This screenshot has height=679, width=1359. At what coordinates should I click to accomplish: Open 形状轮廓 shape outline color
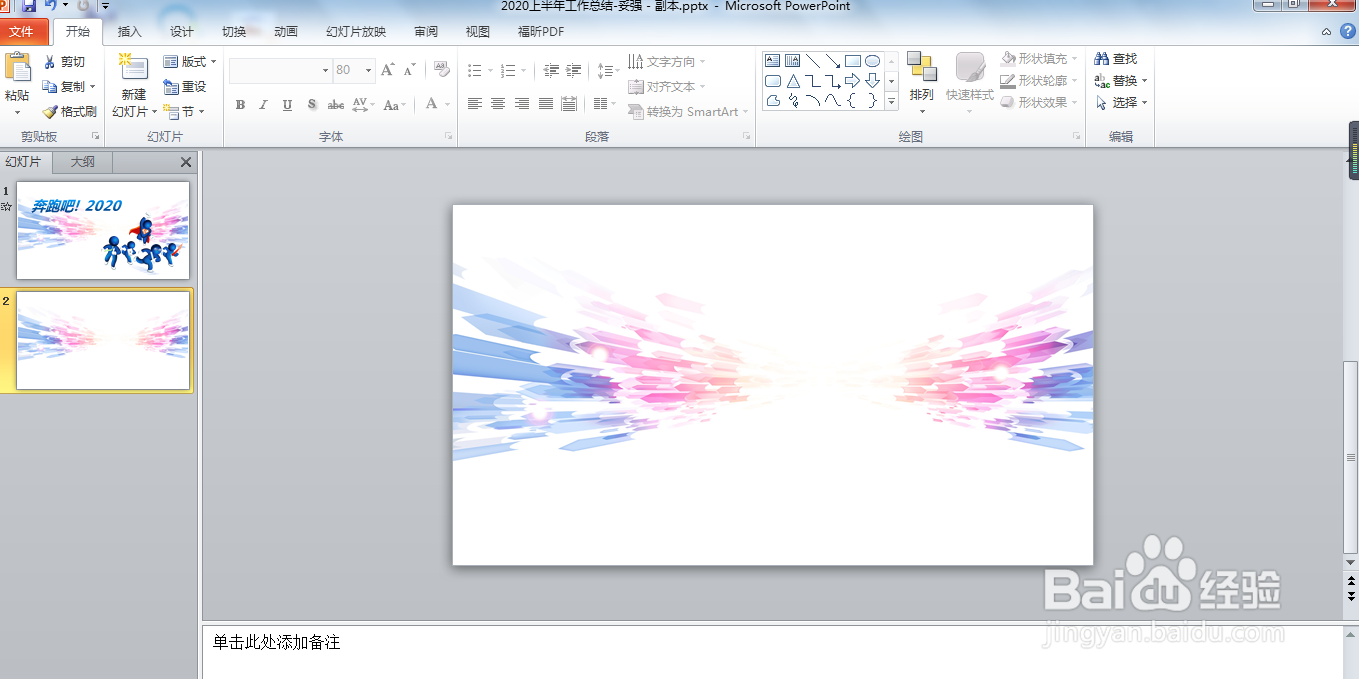pyautogui.click(x=1040, y=81)
